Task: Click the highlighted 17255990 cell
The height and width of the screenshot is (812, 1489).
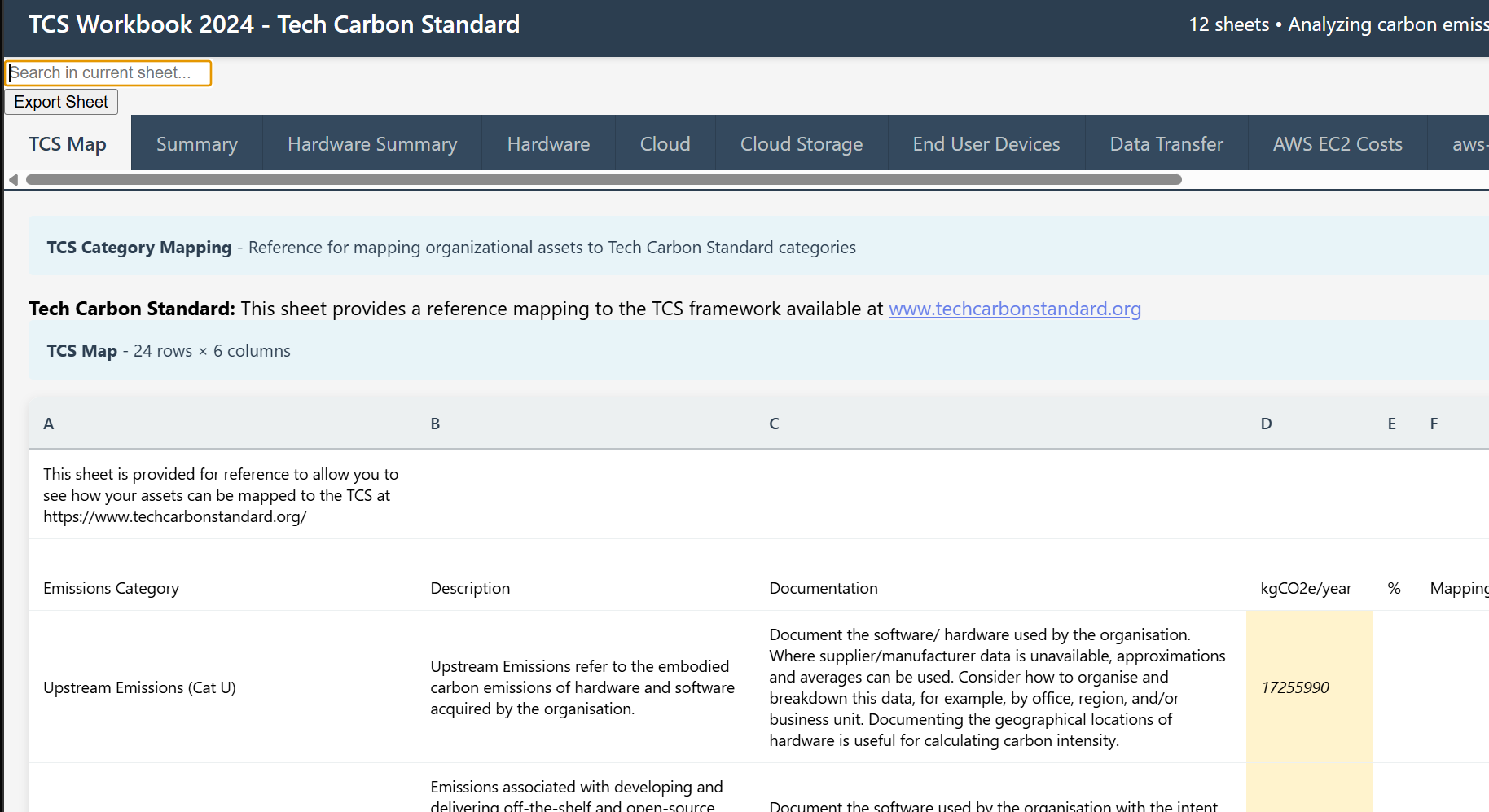Action: click(1295, 687)
